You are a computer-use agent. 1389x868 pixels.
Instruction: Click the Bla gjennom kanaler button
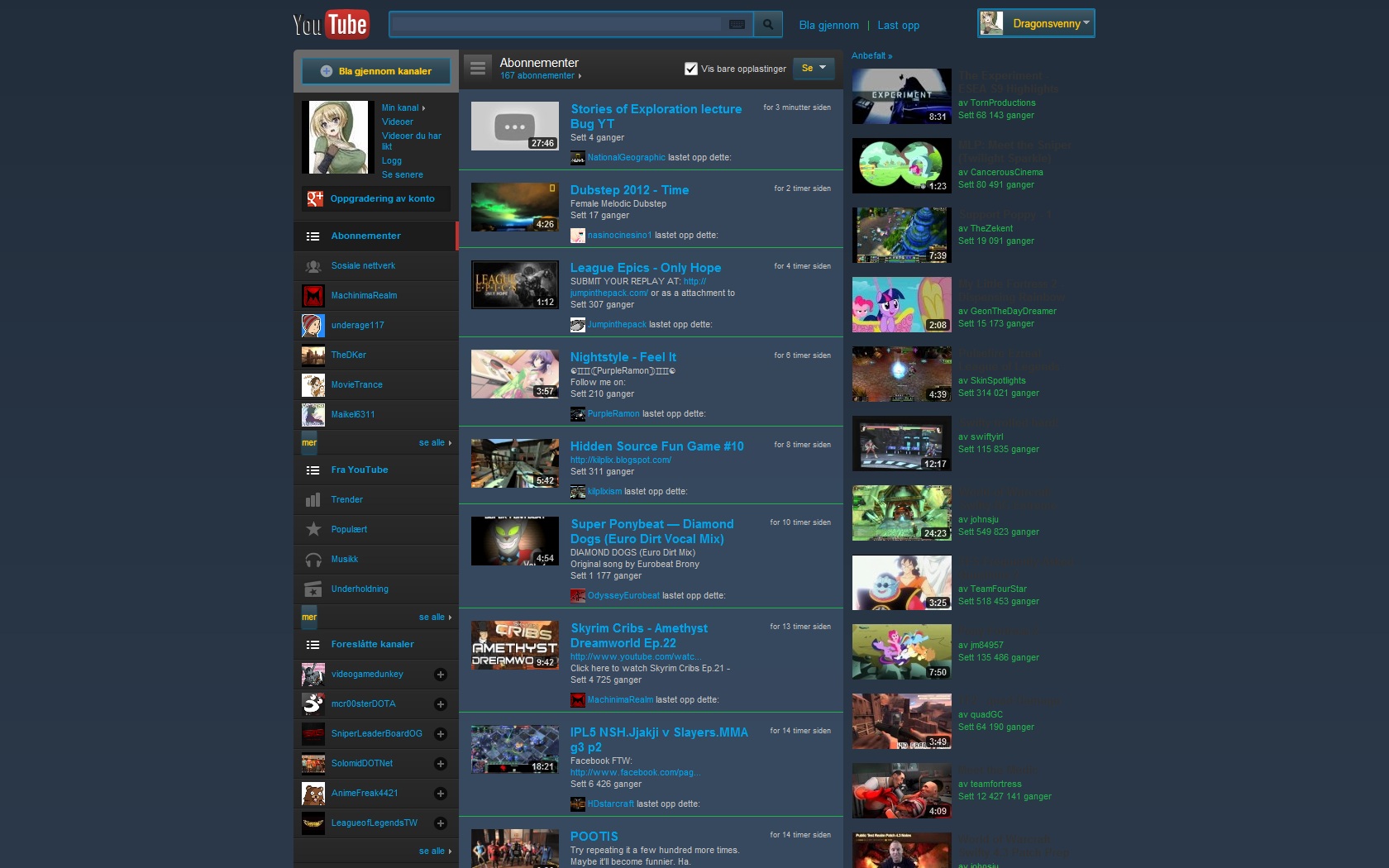coord(376,71)
